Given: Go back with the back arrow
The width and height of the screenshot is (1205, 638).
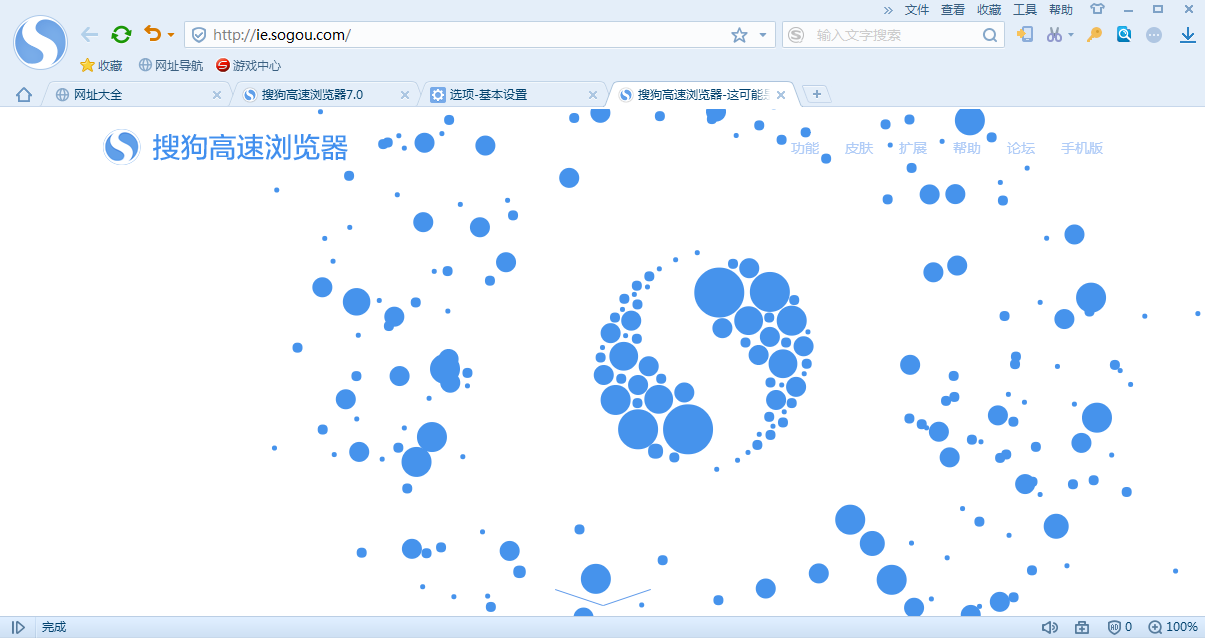Looking at the screenshot, I should (x=90, y=35).
